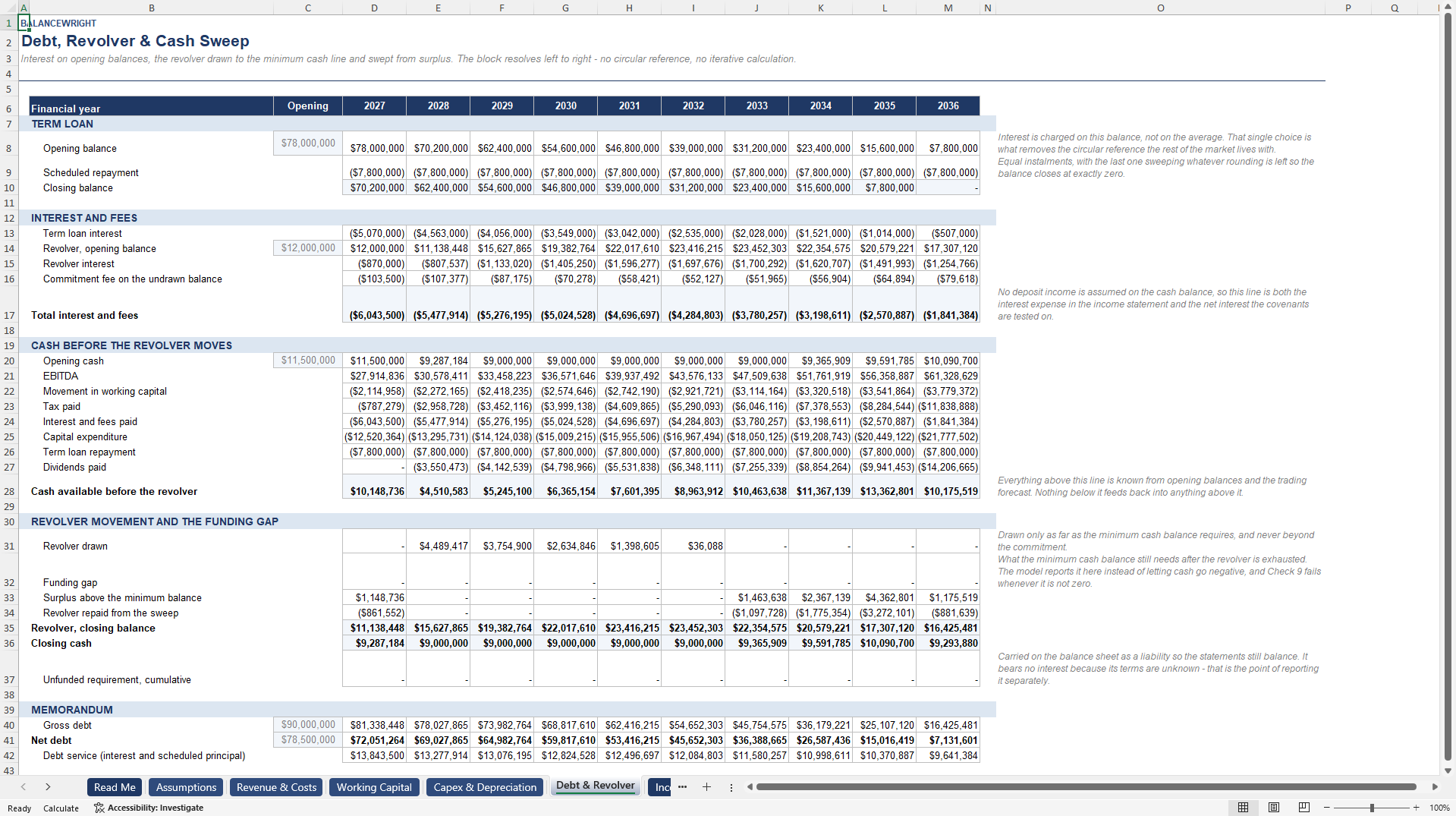Click the Ready status indicator

click(19, 808)
